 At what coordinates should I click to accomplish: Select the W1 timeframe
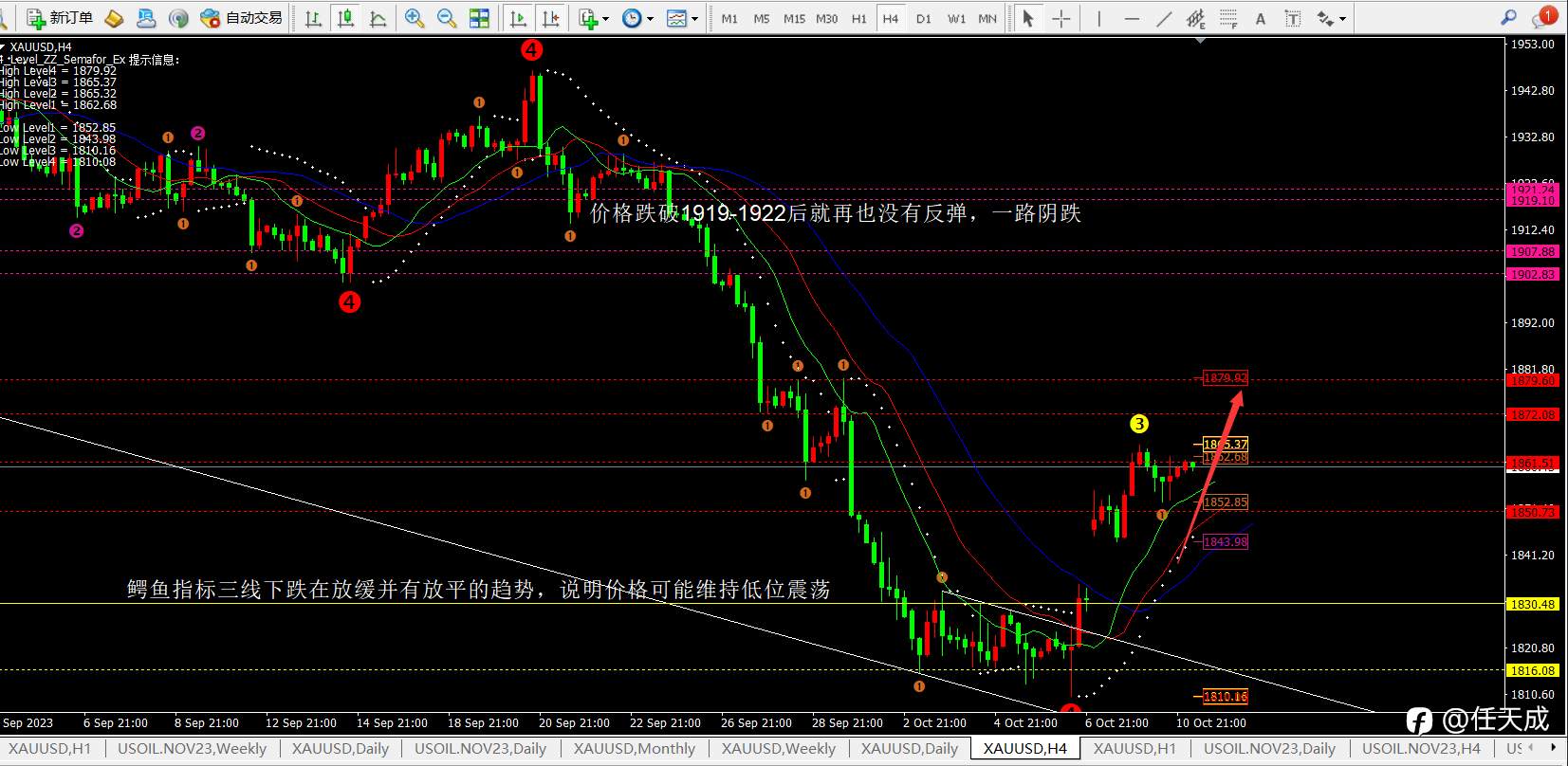click(956, 18)
